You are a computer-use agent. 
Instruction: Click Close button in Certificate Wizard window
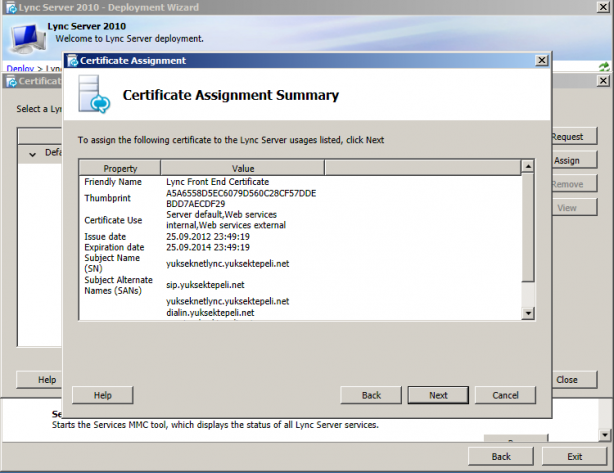[x=574, y=379]
